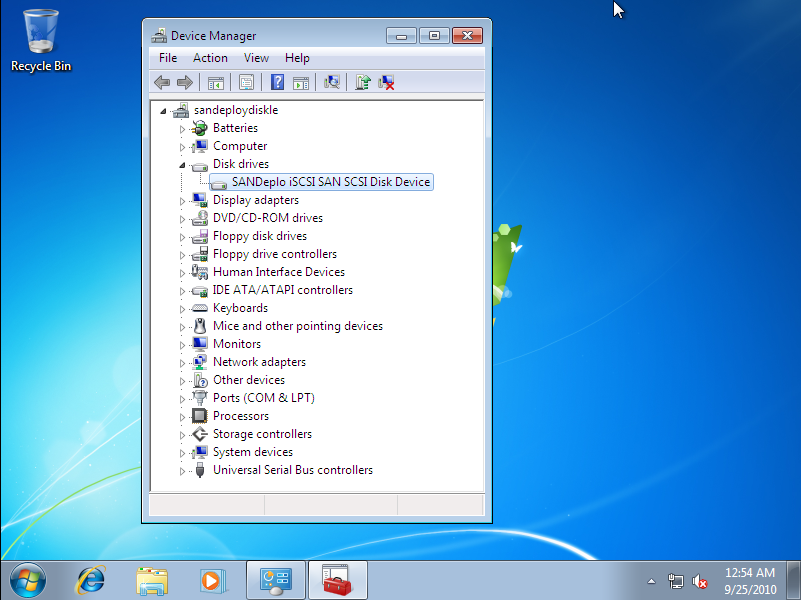Click the Properties toolbar icon
Image resolution: width=801 pixels, height=604 pixels.
click(246, 82)
